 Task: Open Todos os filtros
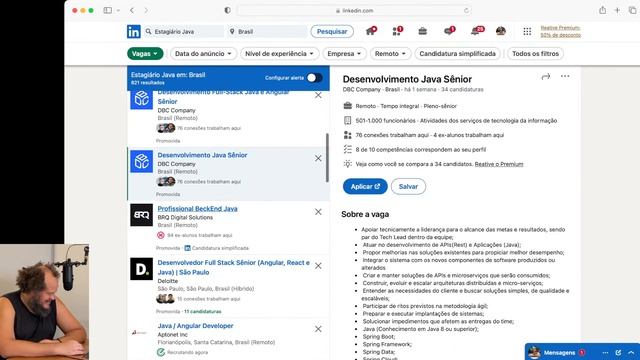(x=535, y=53)
